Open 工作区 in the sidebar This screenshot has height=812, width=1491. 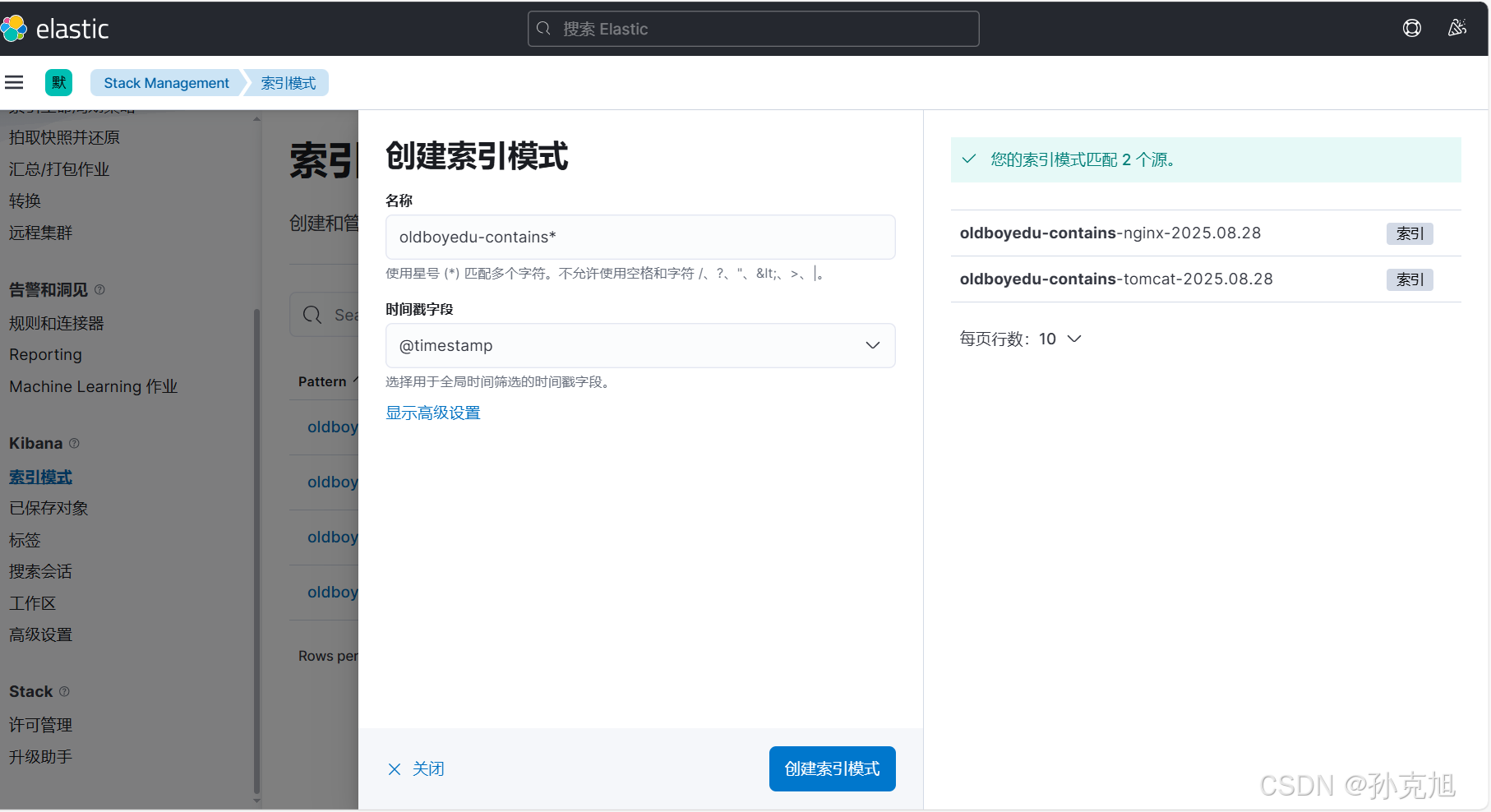click(32, 604)
